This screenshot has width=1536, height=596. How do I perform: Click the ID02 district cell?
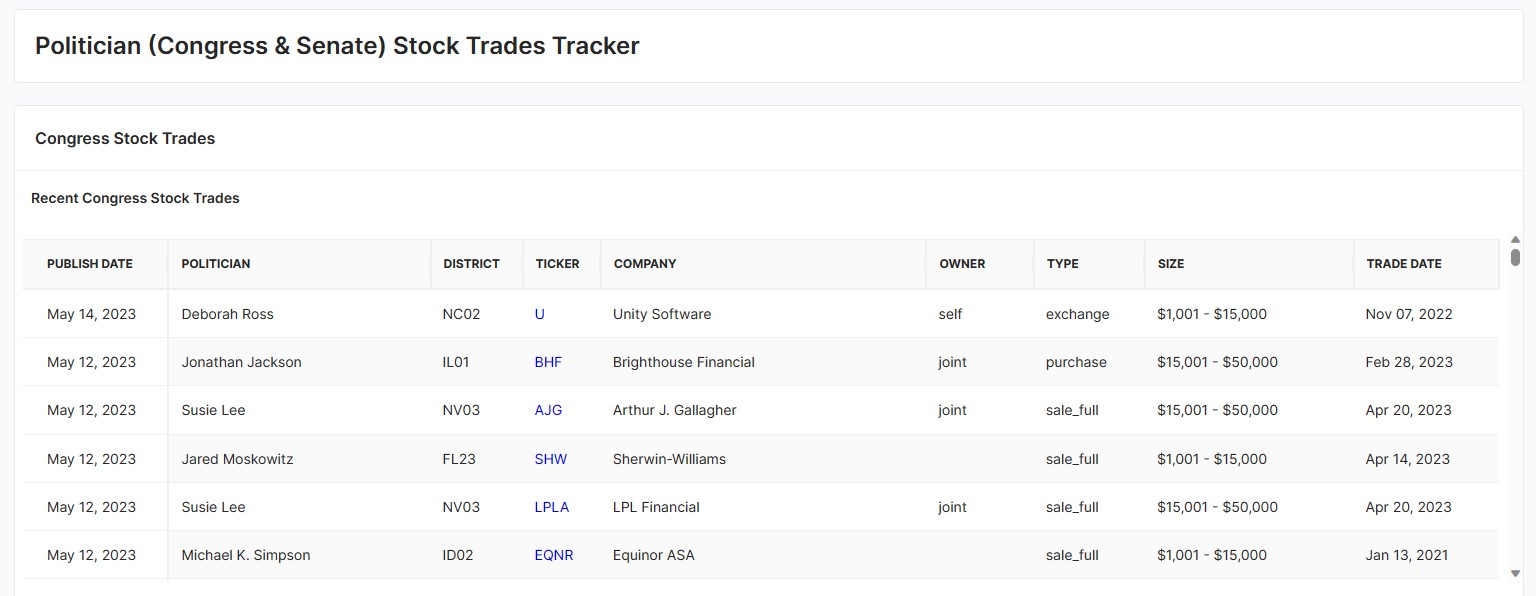(476, 555)
